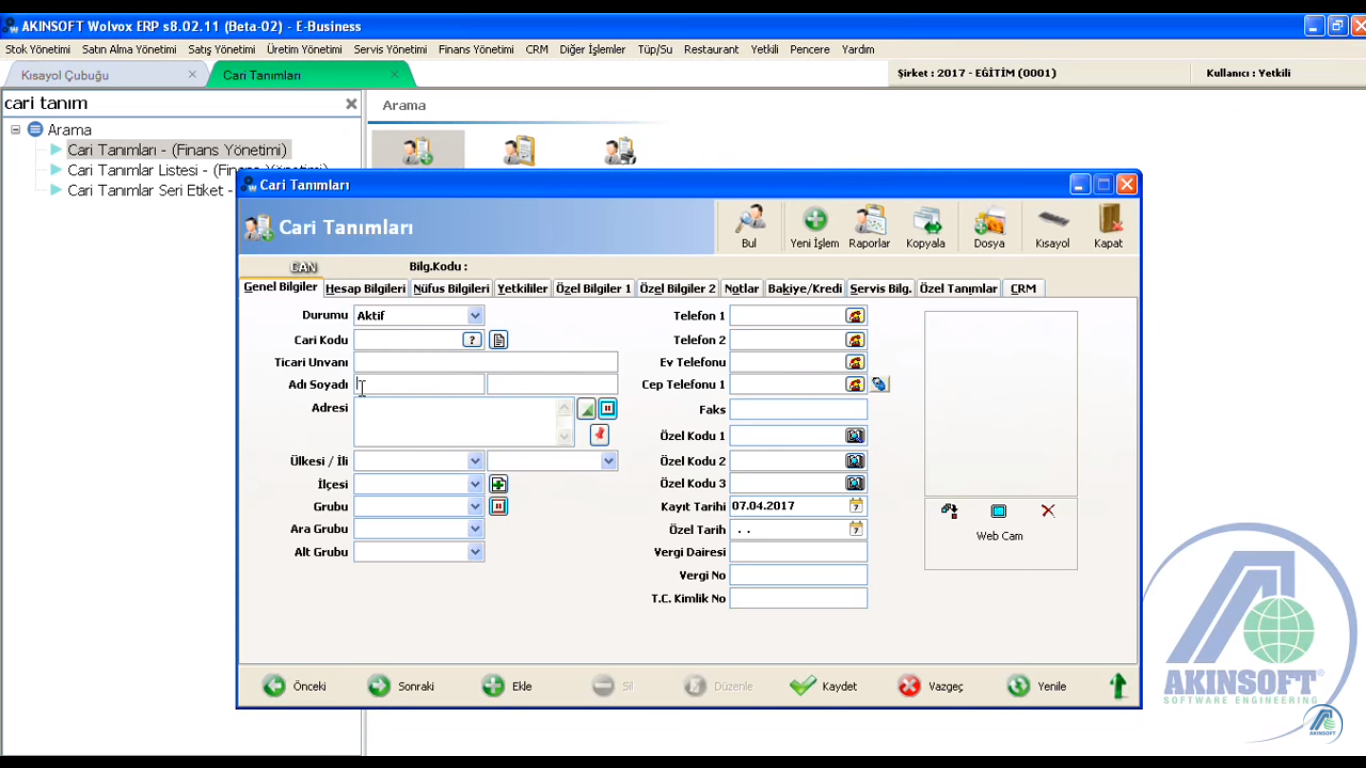Open the CRM tab in Cari Tanımları

tap(1023, 288)
